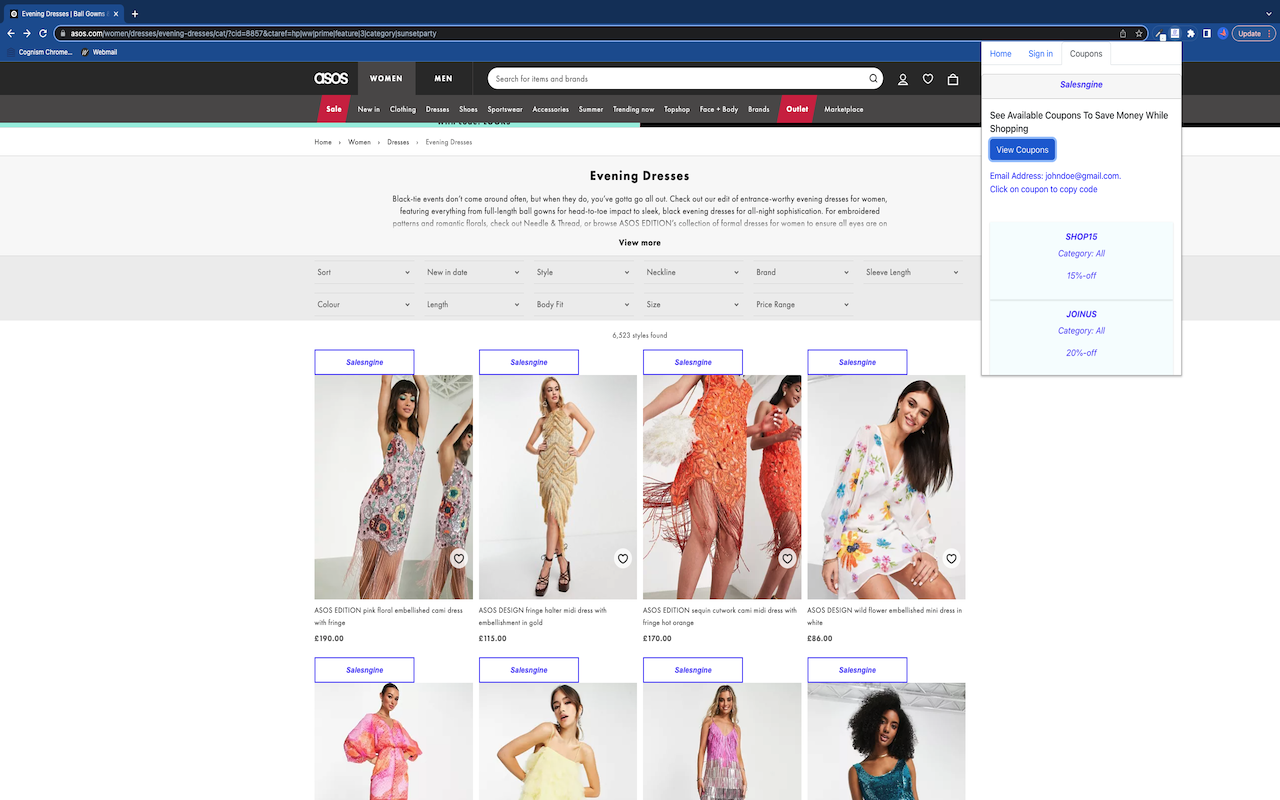Focus the Search for items and brands field

point(680,78)
